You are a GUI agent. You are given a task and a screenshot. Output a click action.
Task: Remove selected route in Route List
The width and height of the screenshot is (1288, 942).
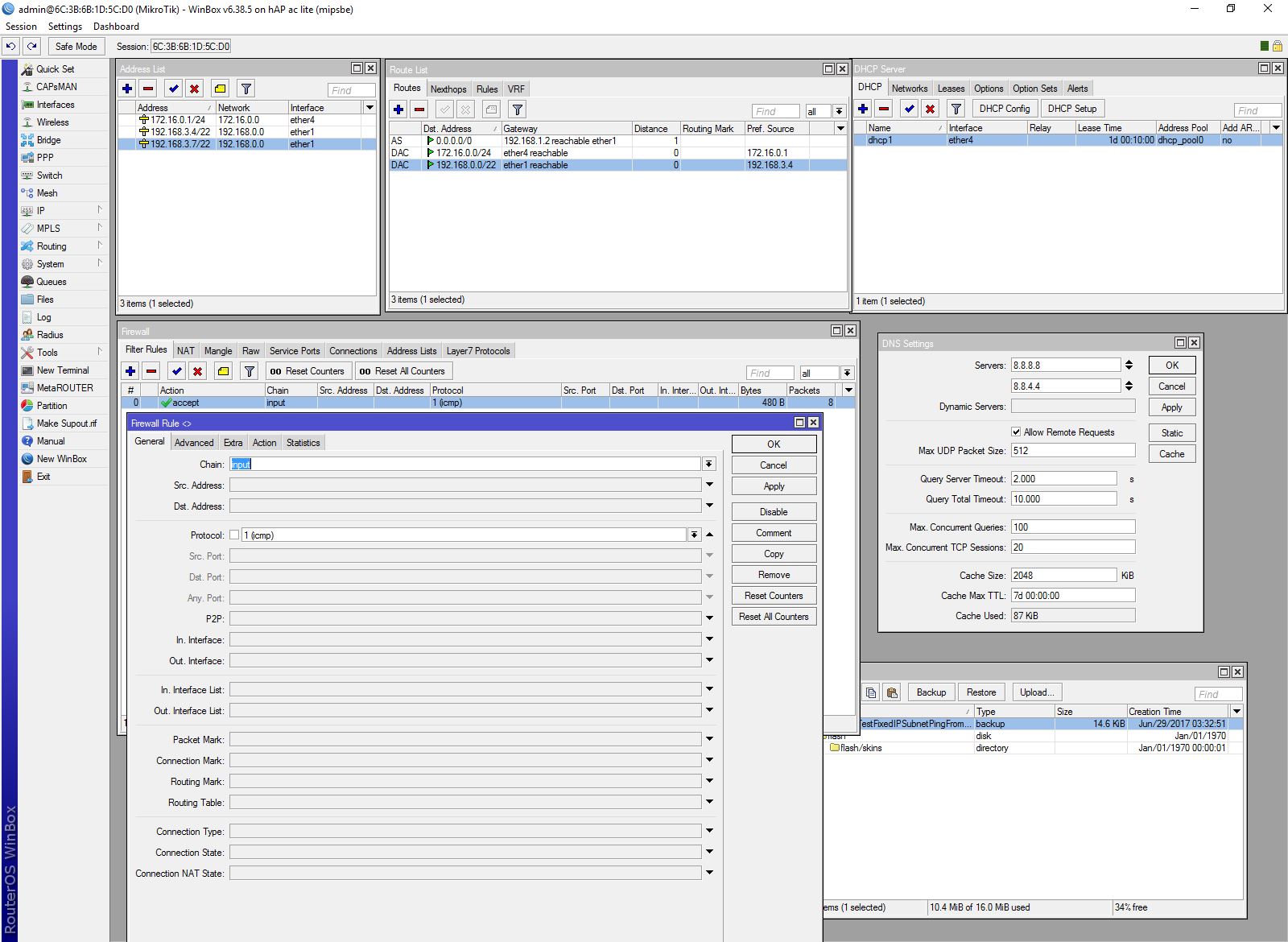pyautogui.click(x=419, y=109)
